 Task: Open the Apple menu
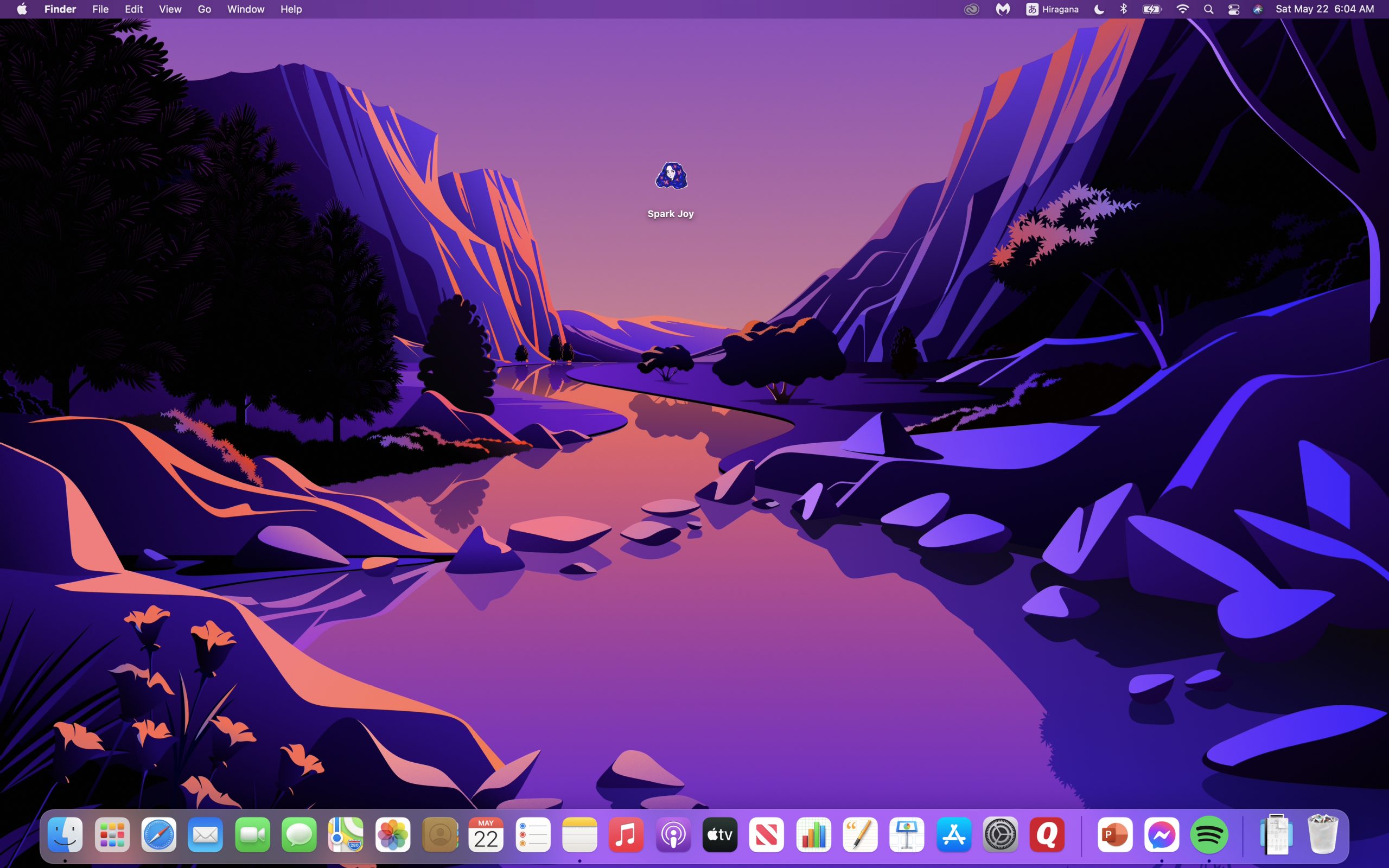coord(22,9)
